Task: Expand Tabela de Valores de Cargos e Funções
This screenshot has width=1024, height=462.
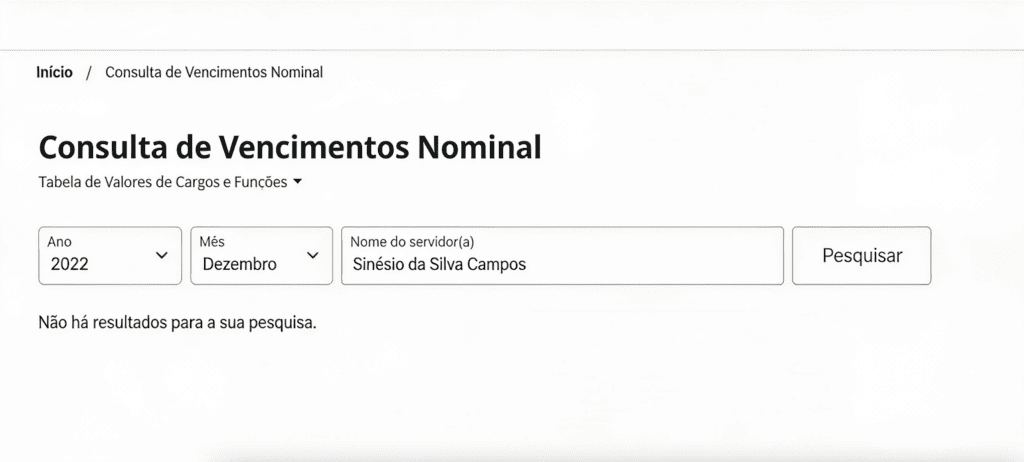Action: pyautogui.click(x=170, y=182)
